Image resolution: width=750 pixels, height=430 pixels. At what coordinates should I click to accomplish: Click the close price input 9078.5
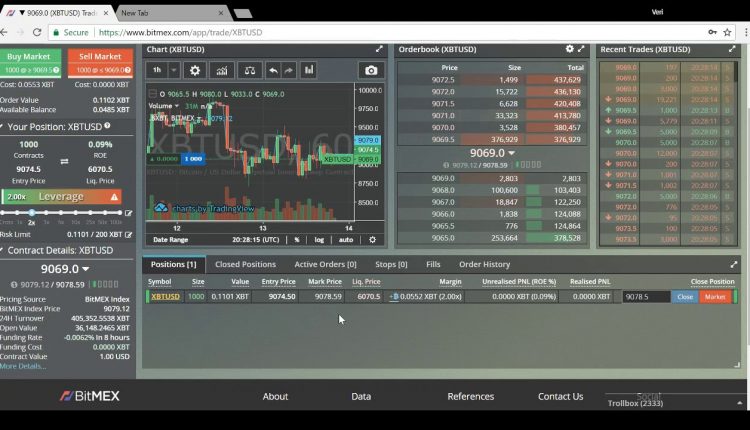click(646, 297)
